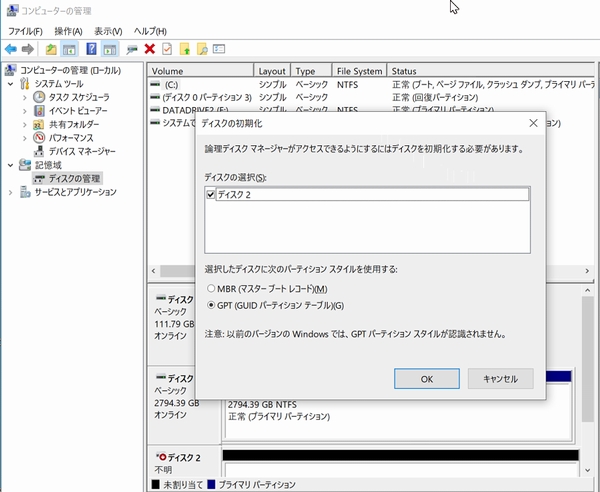Click the folder with magnifier toolbar icon
The image size is (600, 492).
point(202,49)
